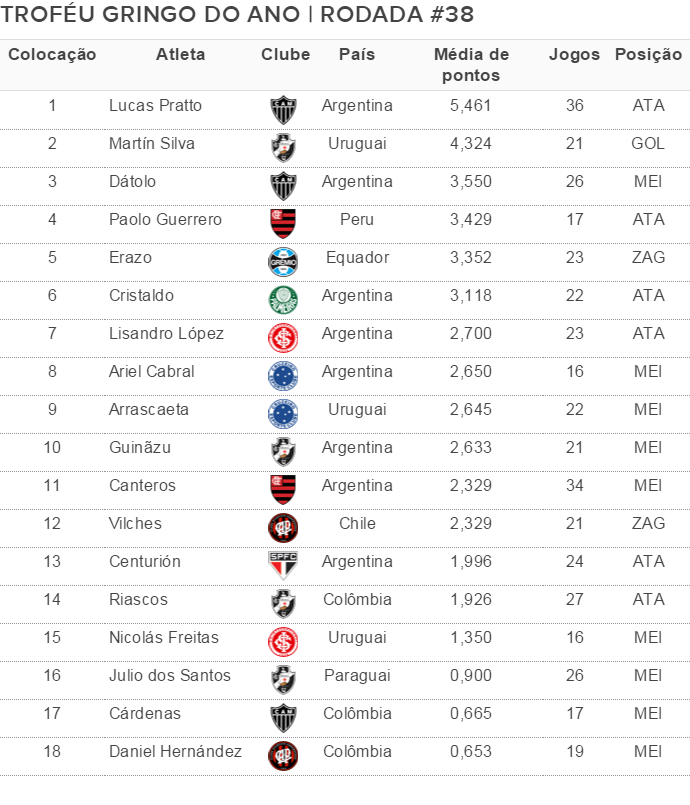Click Atlético Mineiro crest beside Lucas Pratto

pyautogui.click(x=283, y=110)
